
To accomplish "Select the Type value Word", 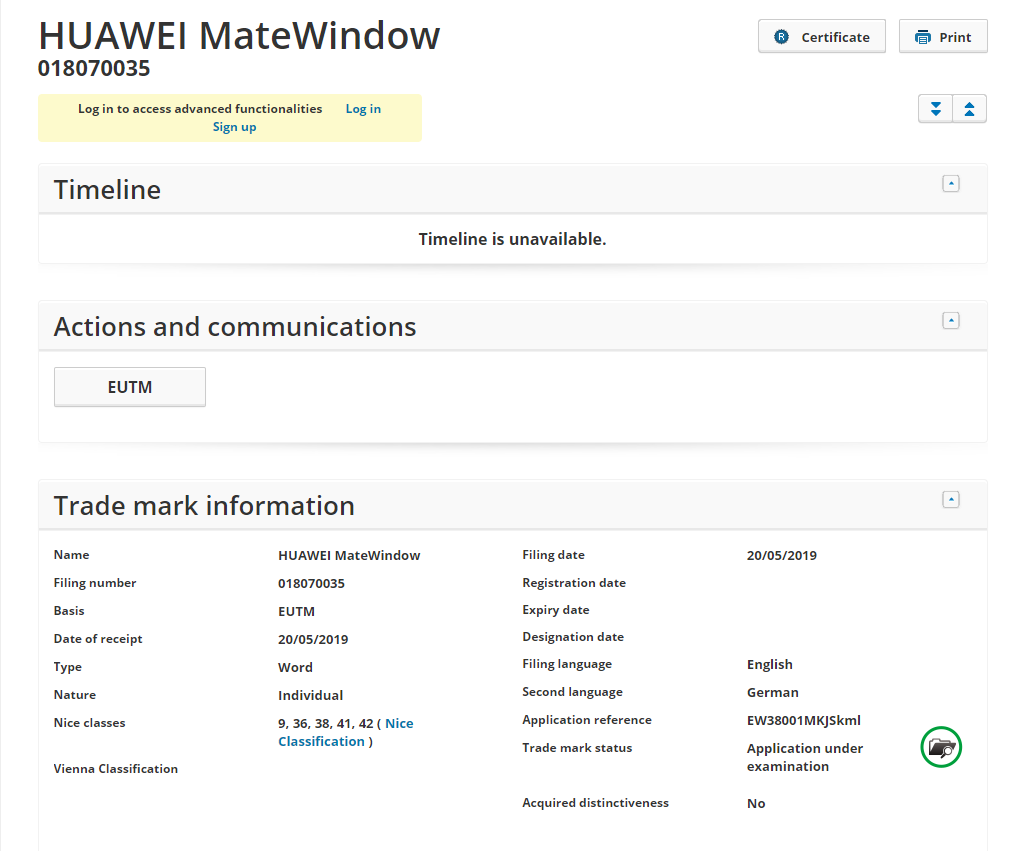I will (295, 667).
